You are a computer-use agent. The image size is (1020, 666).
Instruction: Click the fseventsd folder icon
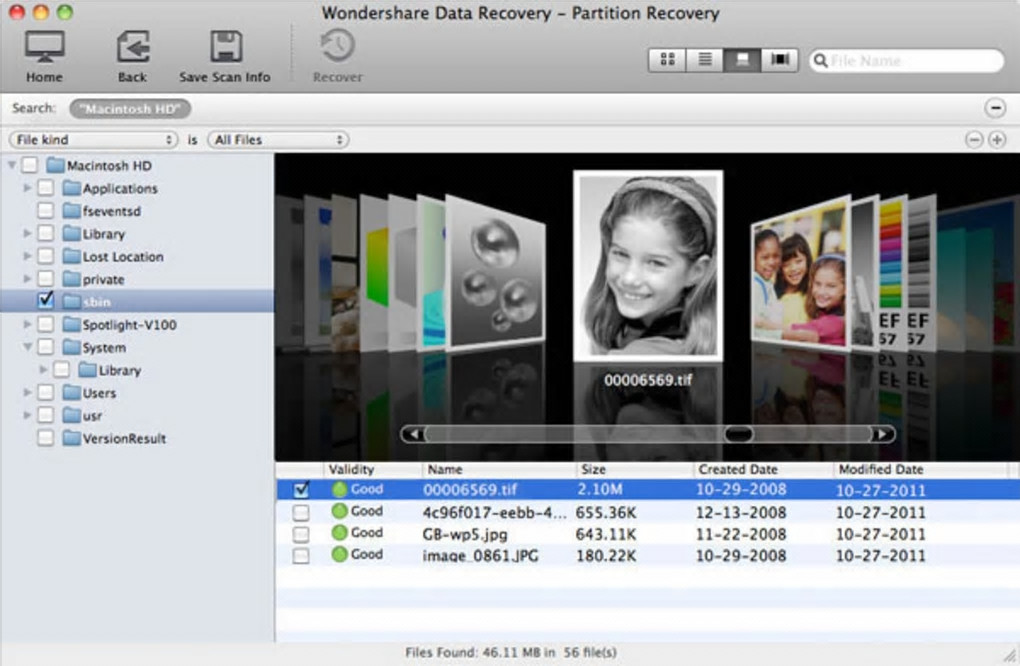(x=72, y=211)
